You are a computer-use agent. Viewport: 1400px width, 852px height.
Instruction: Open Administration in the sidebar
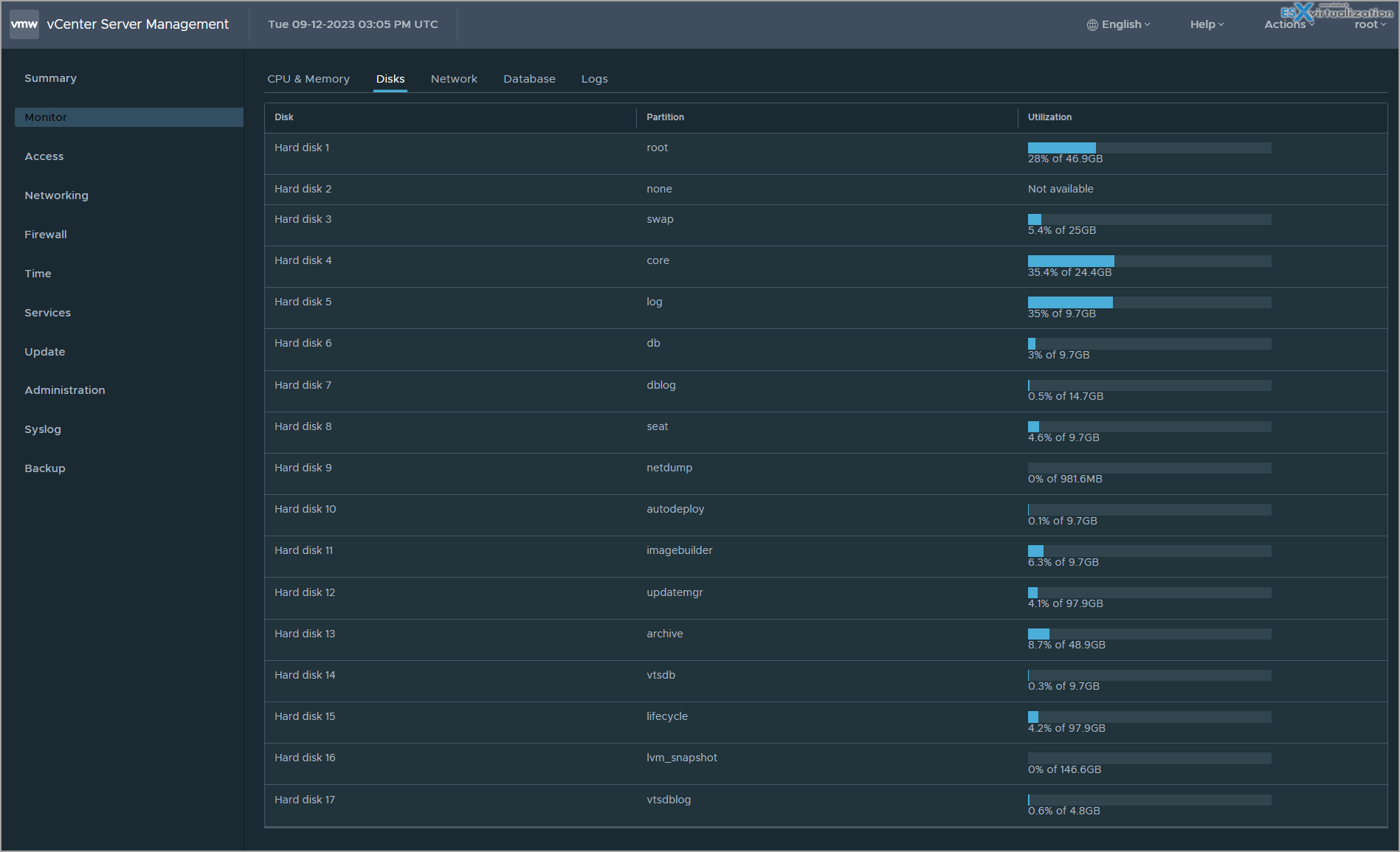(x=65, y=390)
